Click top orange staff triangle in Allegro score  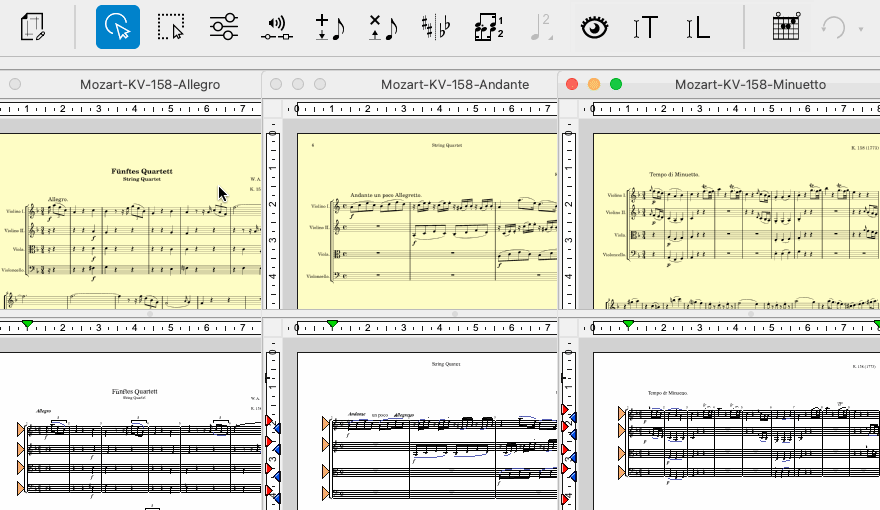click(x=21, y=430)
